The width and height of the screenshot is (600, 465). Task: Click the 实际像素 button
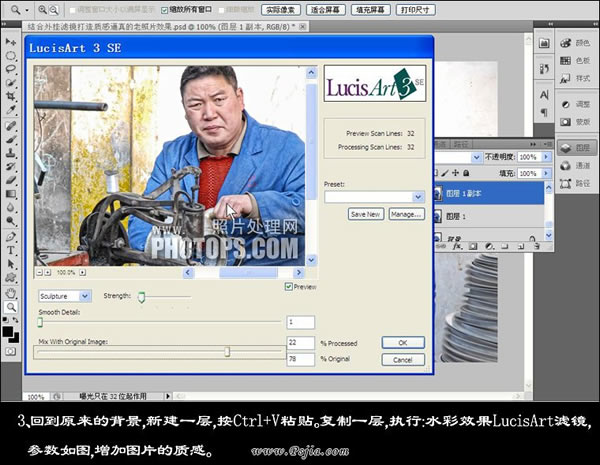click(280, 10)
